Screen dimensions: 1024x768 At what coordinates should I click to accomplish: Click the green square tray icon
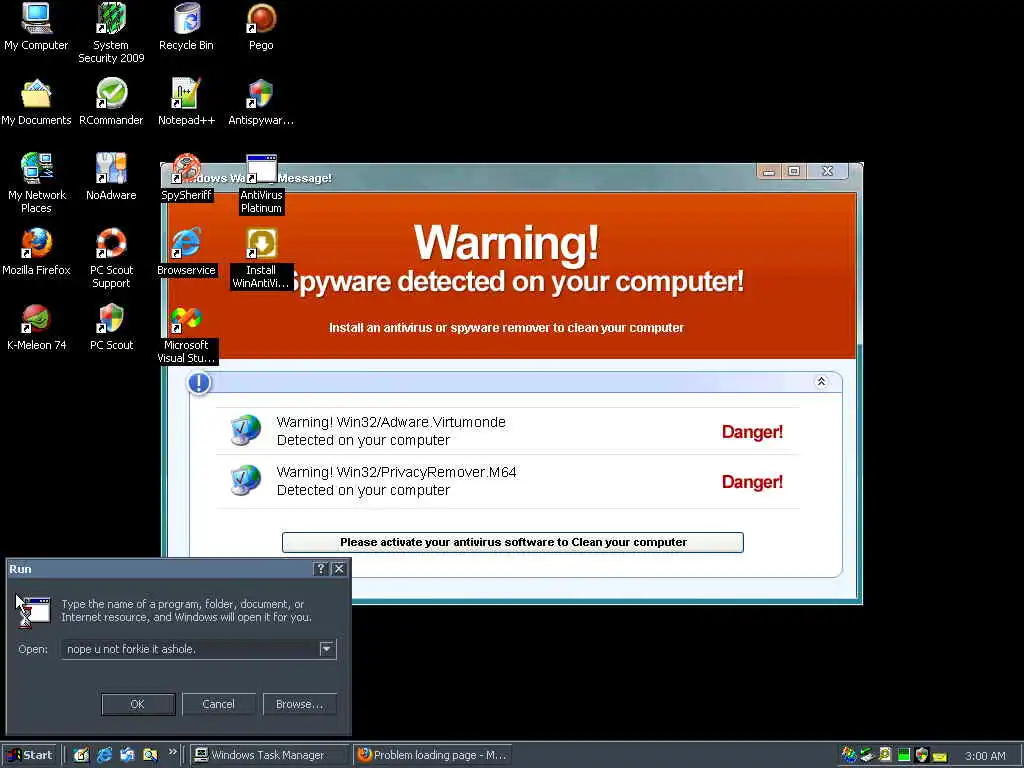click(904, 756)
